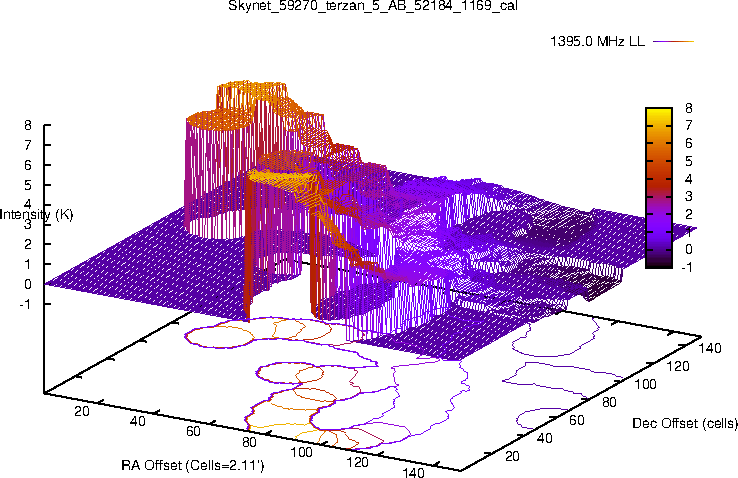Click tick 100 on the RA Offset axis
738x478 pixels.
pyautogui.click(x=301, y=452)
